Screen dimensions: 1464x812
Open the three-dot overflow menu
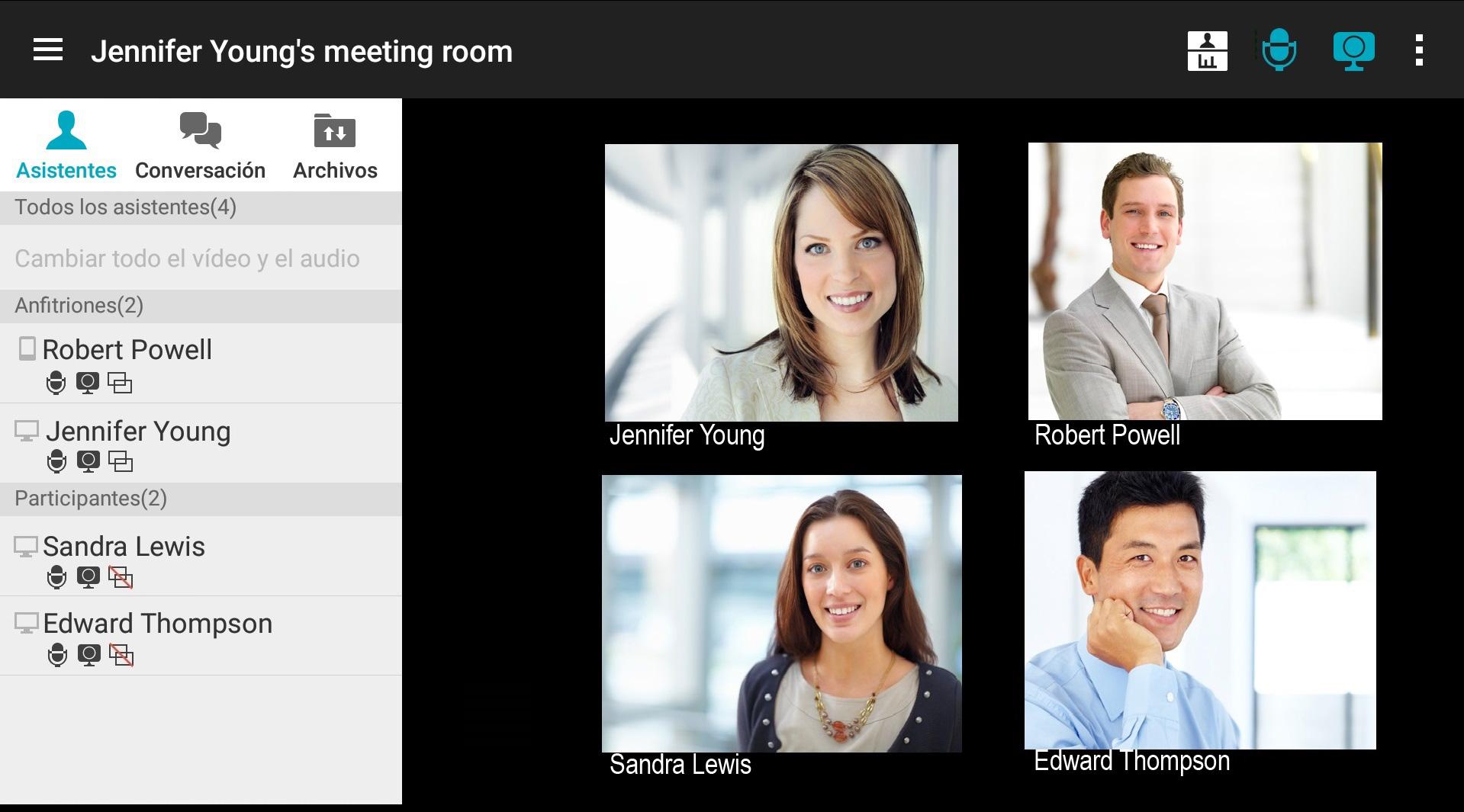coord(1419,50)
